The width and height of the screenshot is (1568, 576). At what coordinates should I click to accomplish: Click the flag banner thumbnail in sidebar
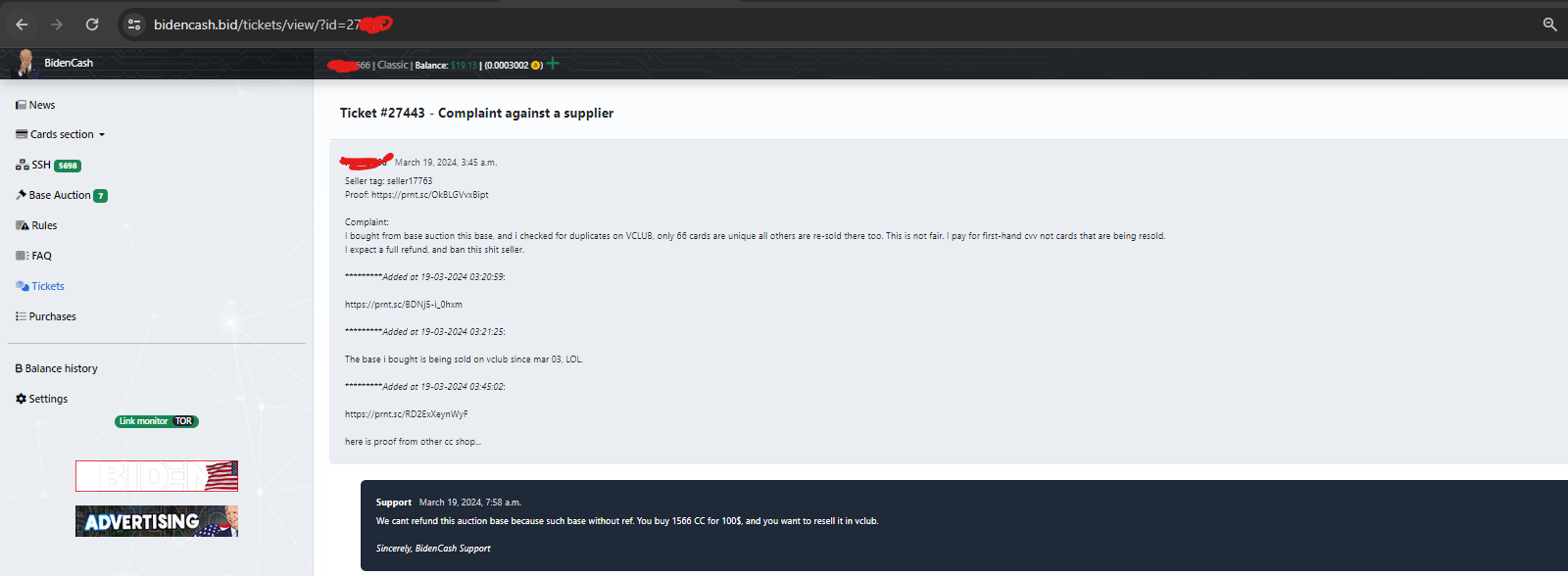[157, 476]
